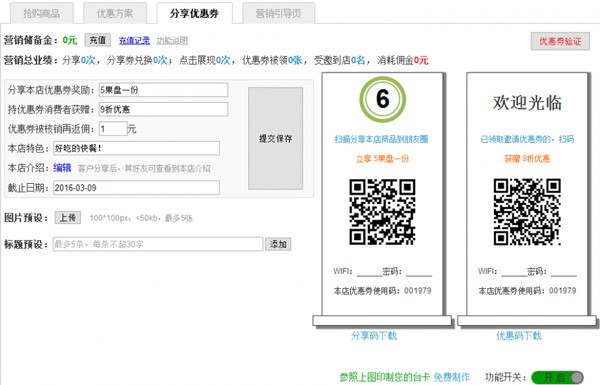Click the 上传 image upload button
The image size is (600, 385).
click(68, 218)
